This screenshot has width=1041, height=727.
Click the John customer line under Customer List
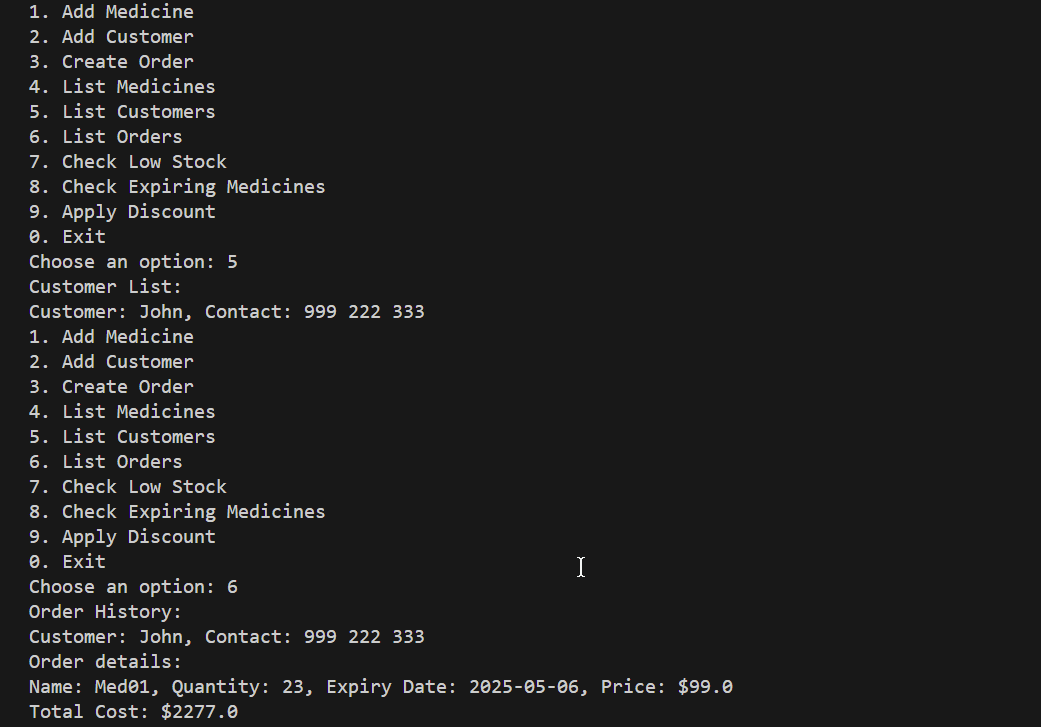(x=226, y=312)
